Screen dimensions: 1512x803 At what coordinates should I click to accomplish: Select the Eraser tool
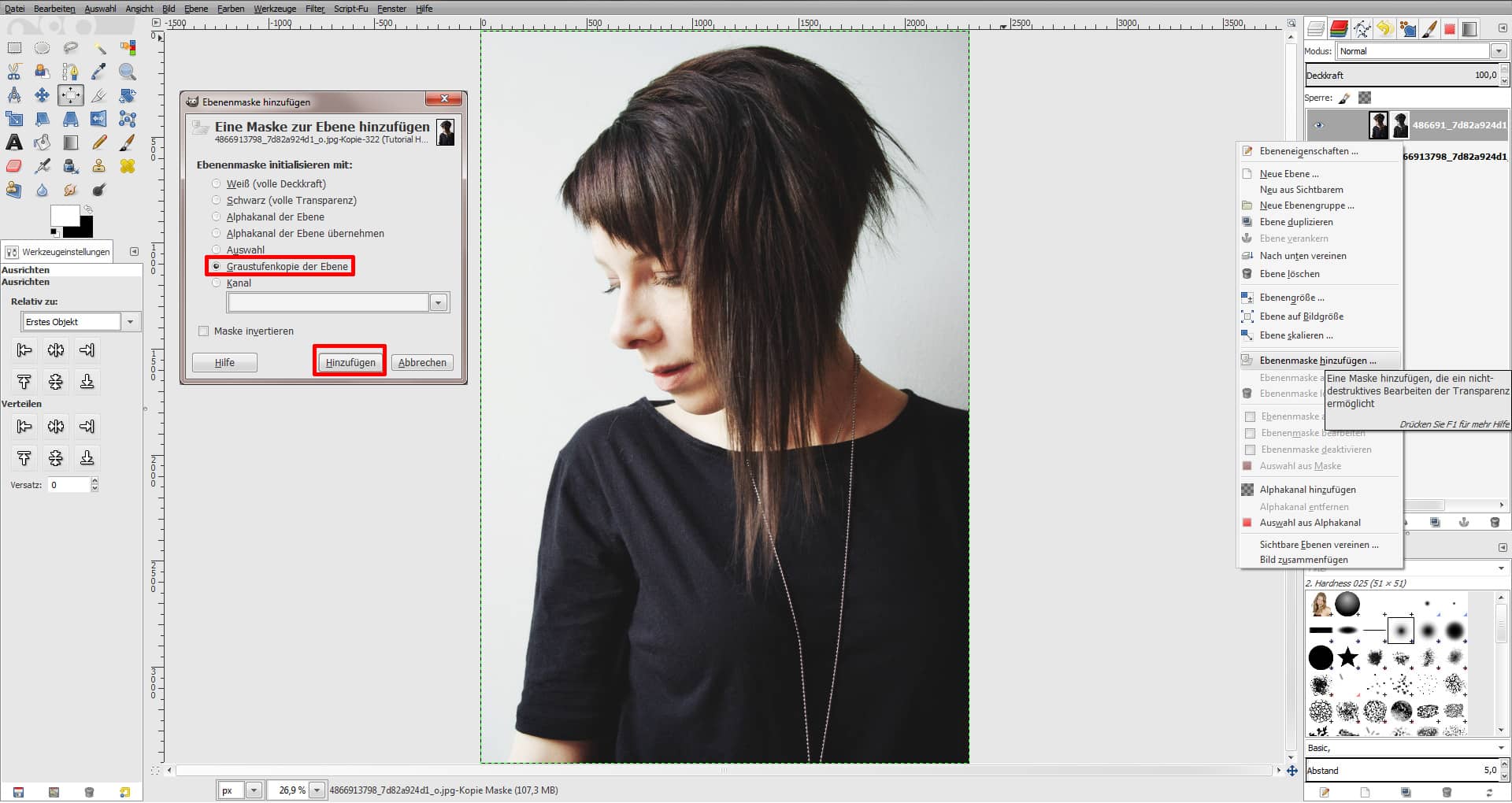[x=14, y=165]
